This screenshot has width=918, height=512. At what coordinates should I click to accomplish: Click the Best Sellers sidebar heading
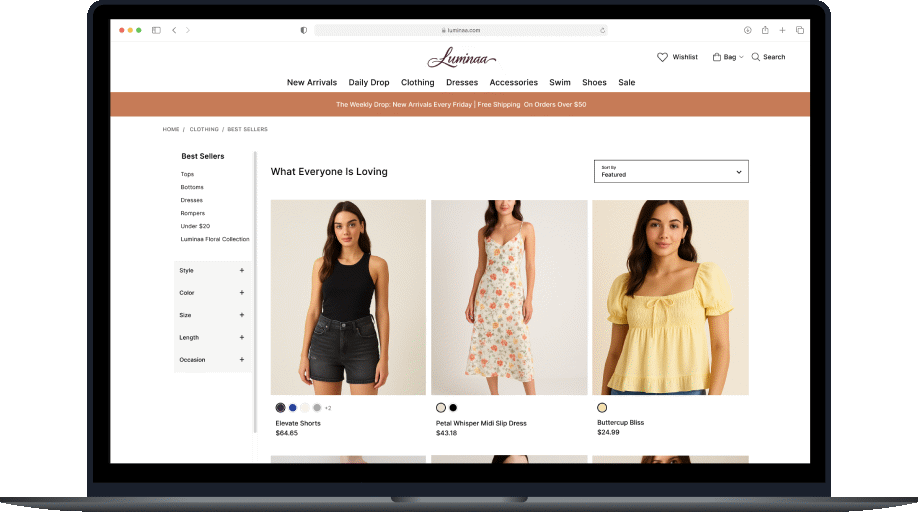tap(203, 156)
